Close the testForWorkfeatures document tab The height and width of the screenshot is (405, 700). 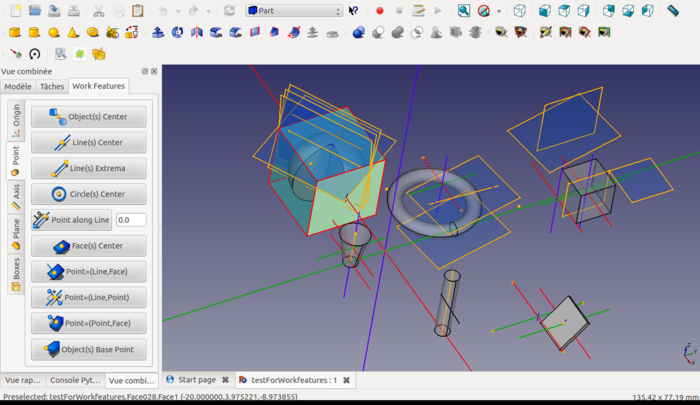click(347, 380)
